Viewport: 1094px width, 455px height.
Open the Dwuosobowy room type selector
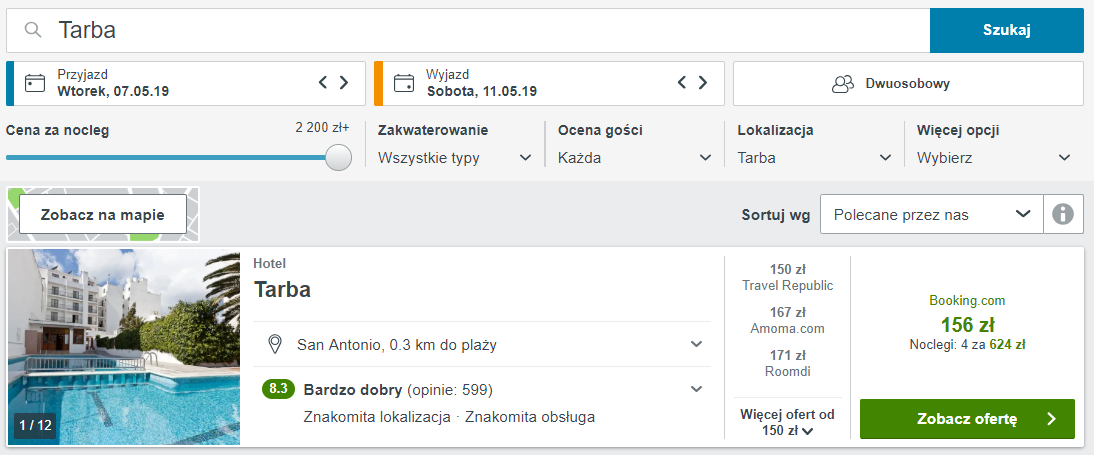point(908,83)
